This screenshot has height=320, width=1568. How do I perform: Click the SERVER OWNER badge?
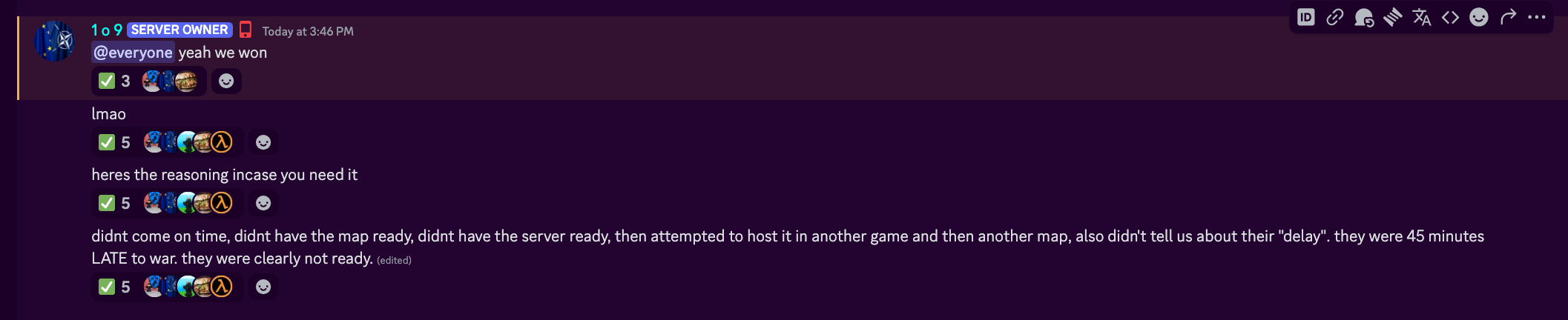(179, 30)
